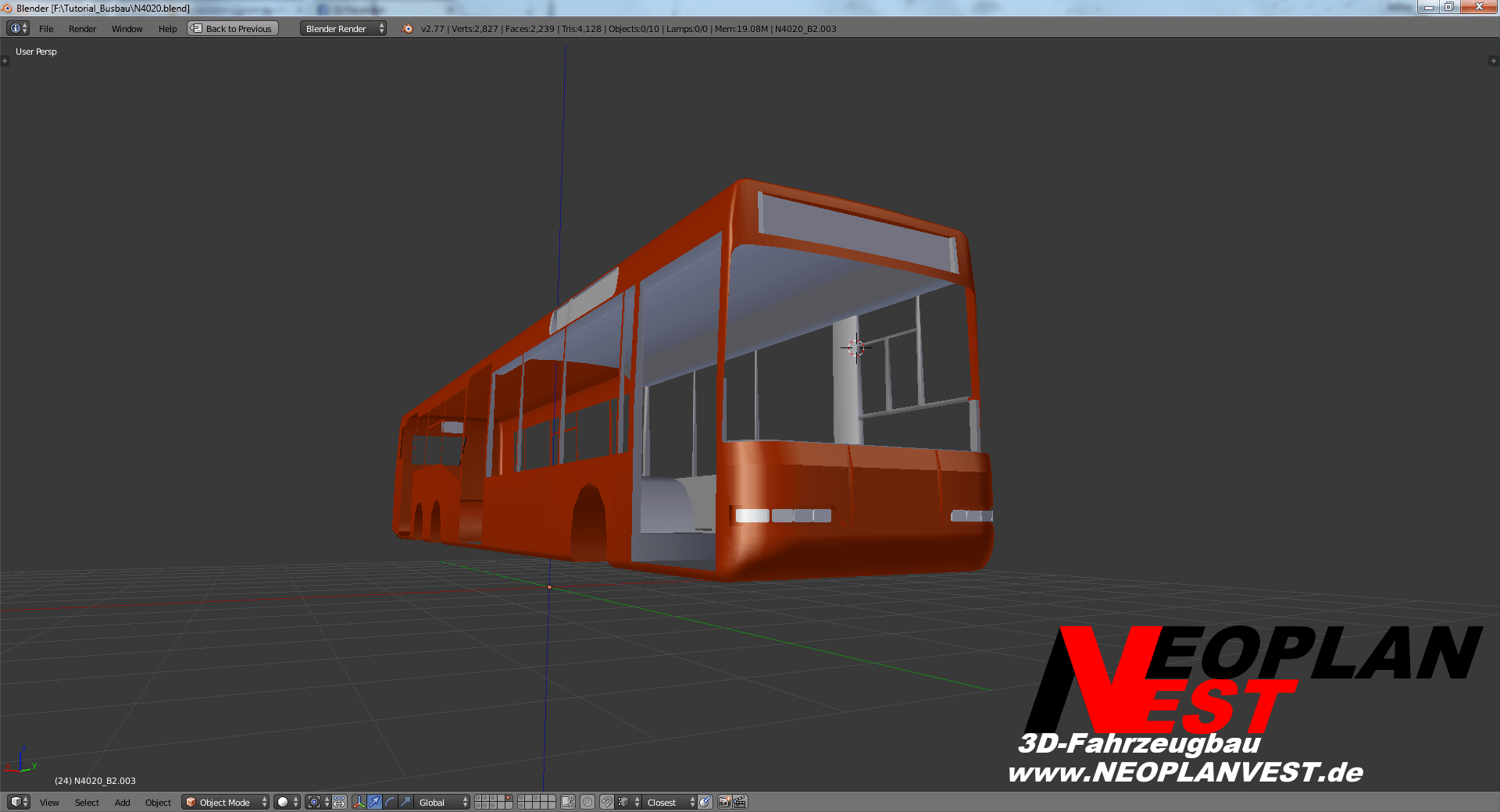Expand the Blender Render engine dropdown
The width and height of the screenshot is (1500, 812).
coord(343,29)
